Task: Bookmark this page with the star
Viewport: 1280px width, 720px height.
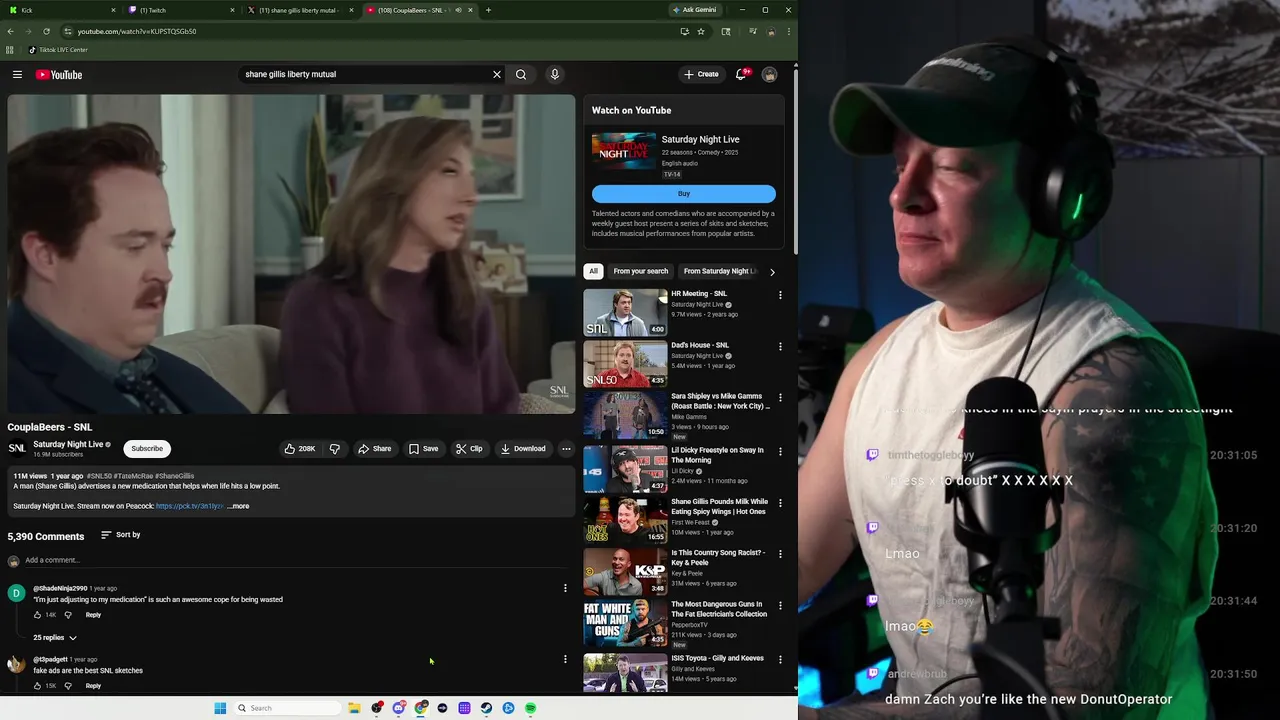Action: click(x=701, y=31)
